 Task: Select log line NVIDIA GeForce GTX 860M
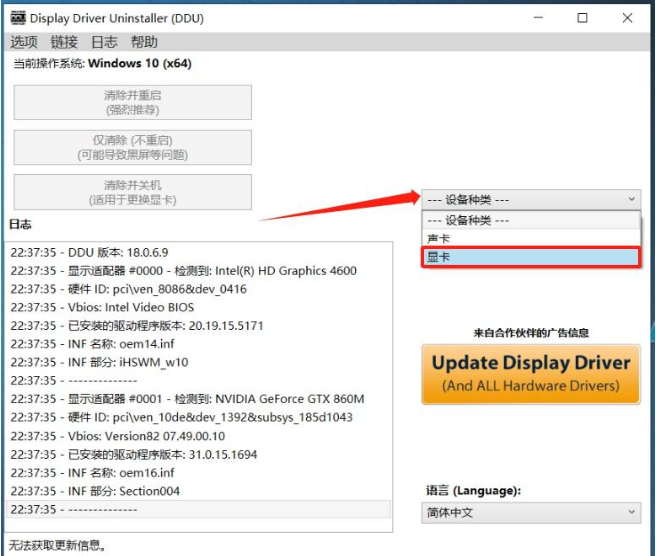click(198, 399)
